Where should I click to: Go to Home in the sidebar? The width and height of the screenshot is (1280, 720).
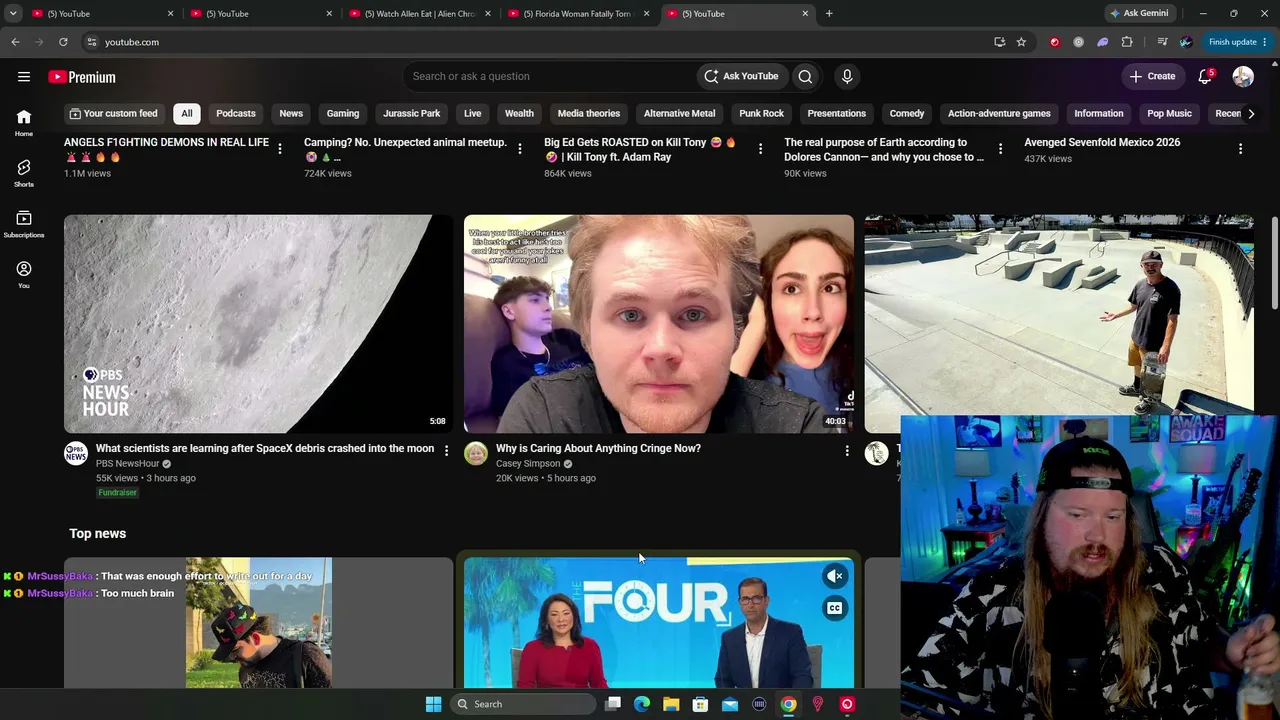click(24, 122)
